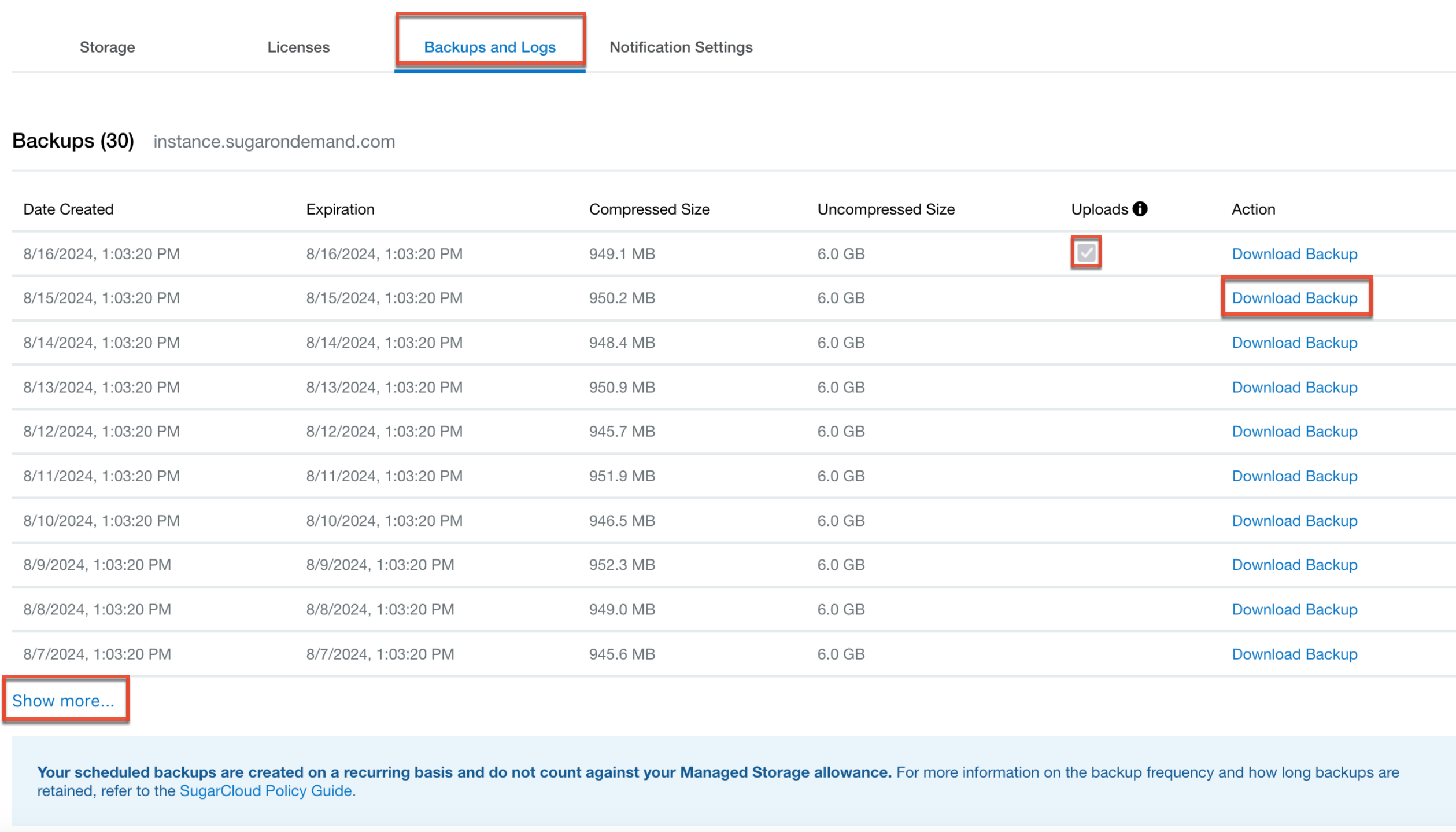
Task: Scroll down to view more backup entries
Action: 64,700
